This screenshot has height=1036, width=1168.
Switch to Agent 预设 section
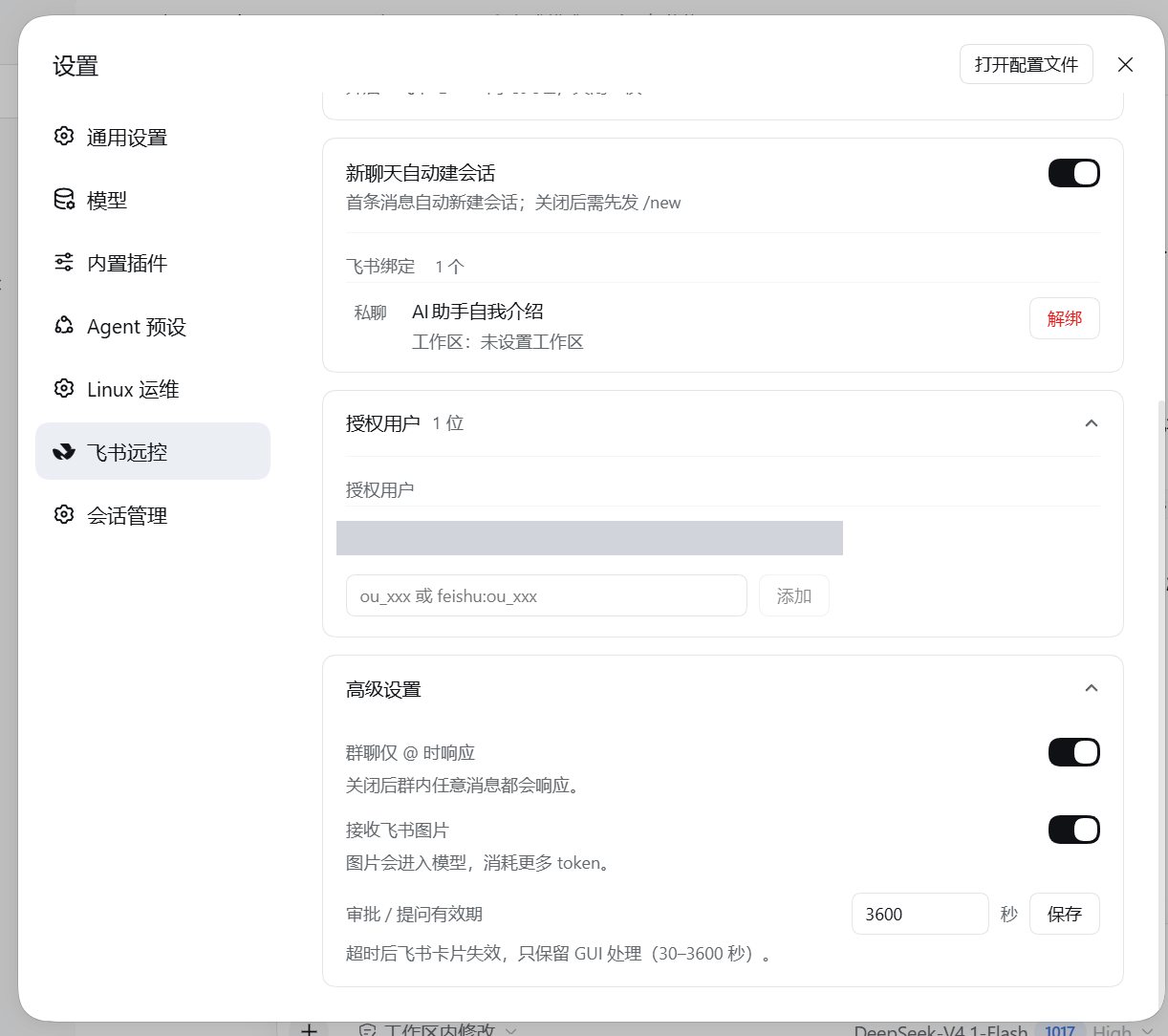pyautogui.click(x=153, y=326)
